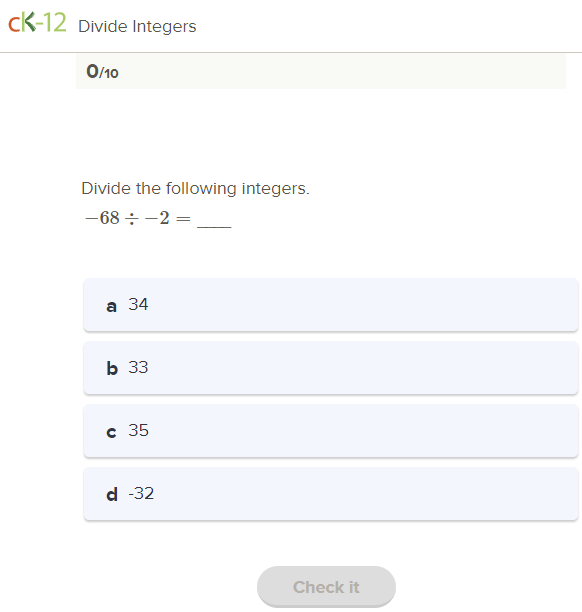Click the Check it button
This screenshot has height=612, width=582.
tap(326, 587)
